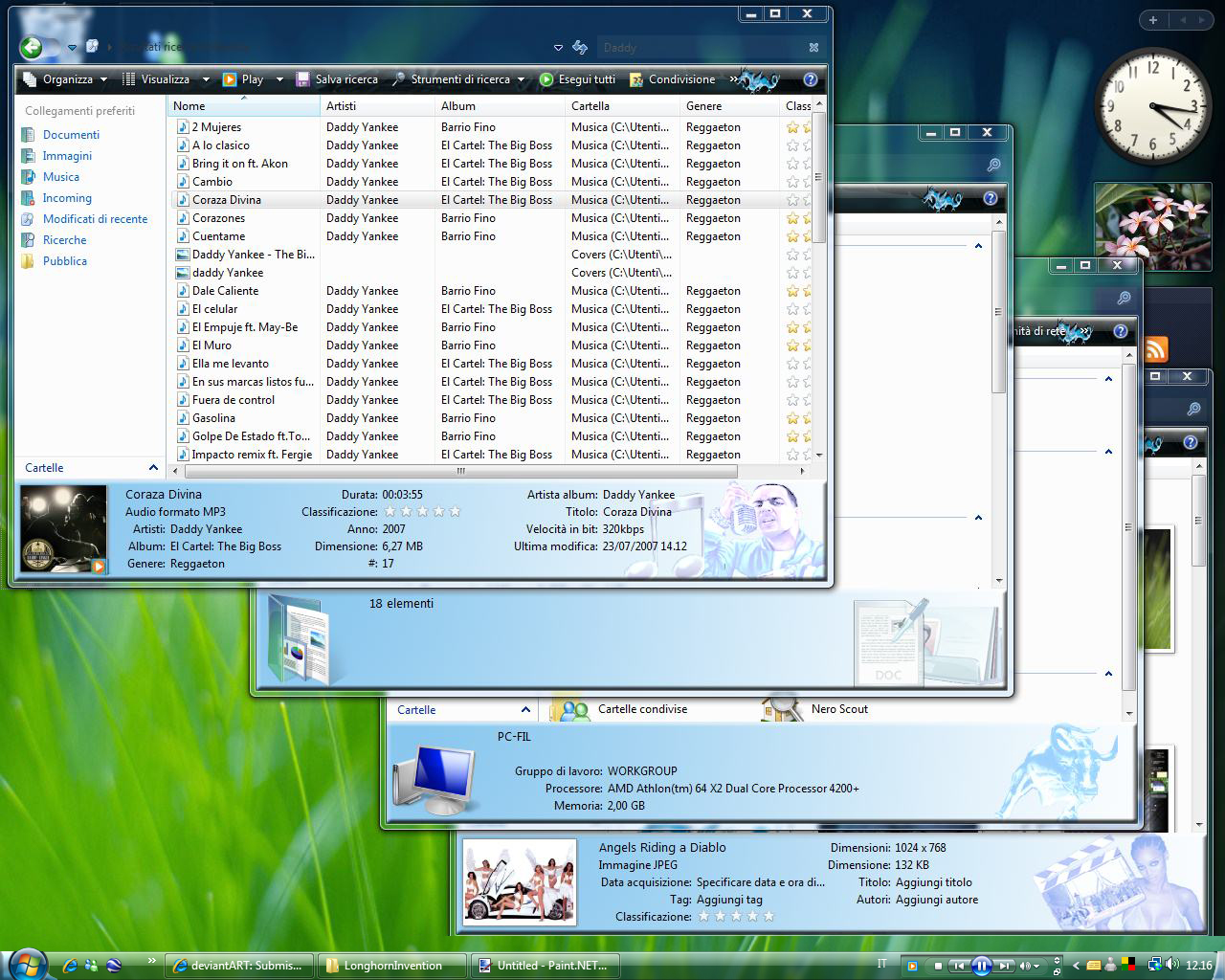Focus the search field containing Daddy
The height and width of the screenshot is (980, 1225).
pos(702,47)
